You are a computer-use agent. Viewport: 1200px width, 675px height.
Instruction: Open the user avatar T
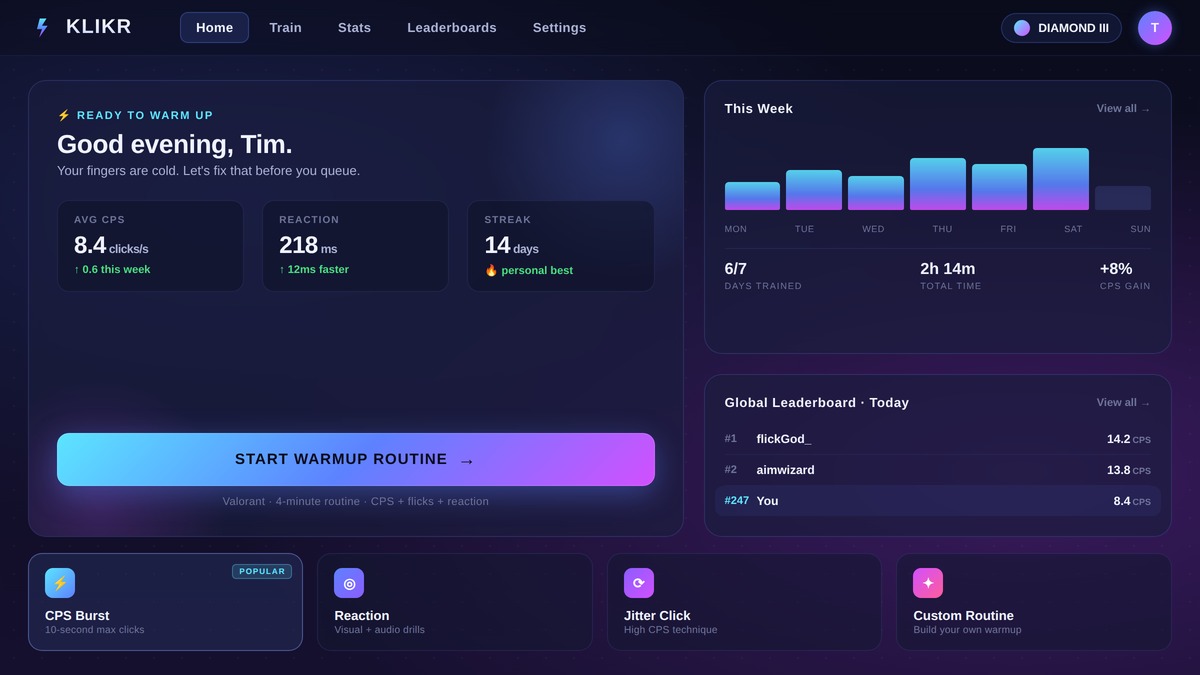click(x=1155, y=28)
